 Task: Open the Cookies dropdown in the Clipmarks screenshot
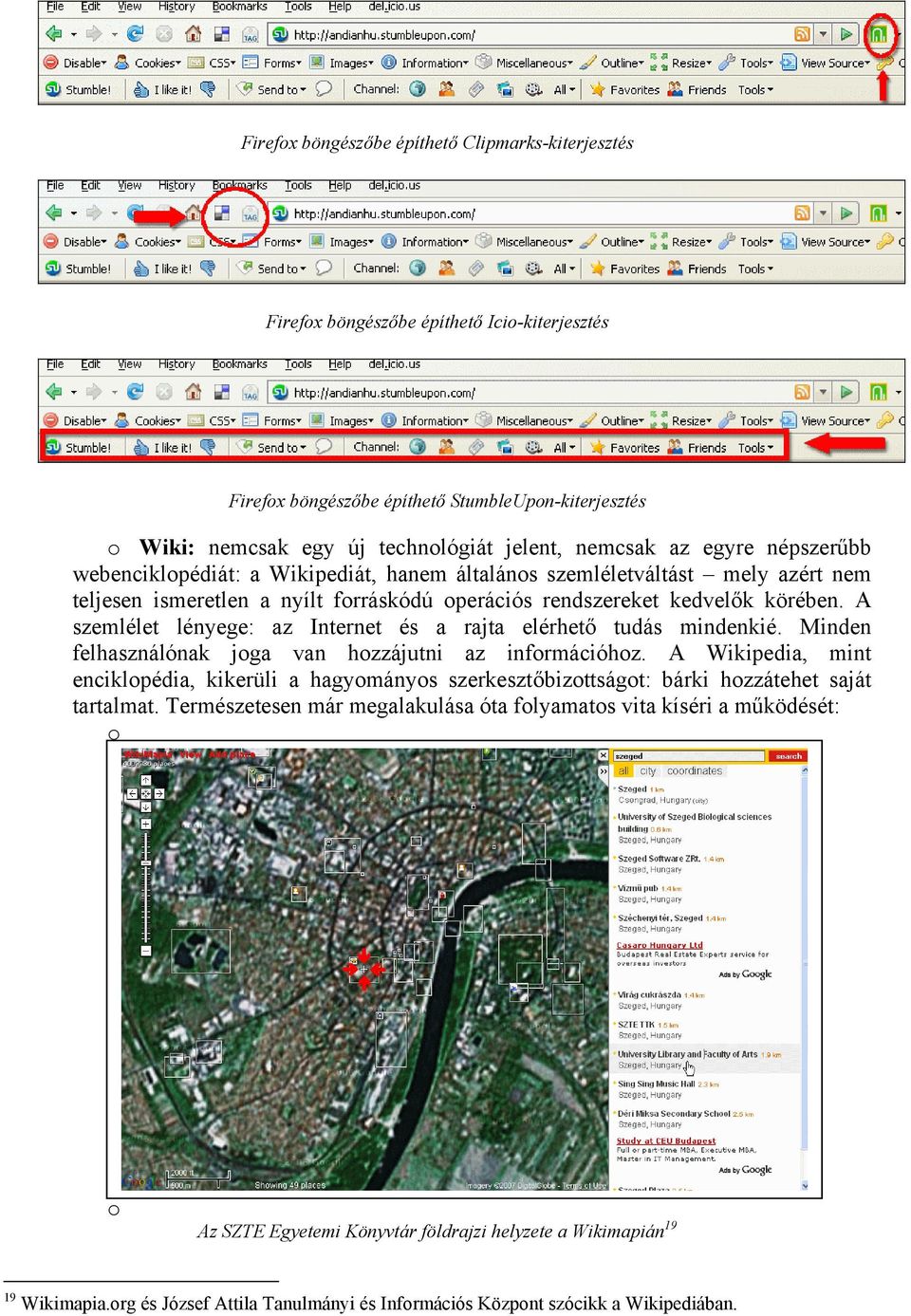(148, 63)
